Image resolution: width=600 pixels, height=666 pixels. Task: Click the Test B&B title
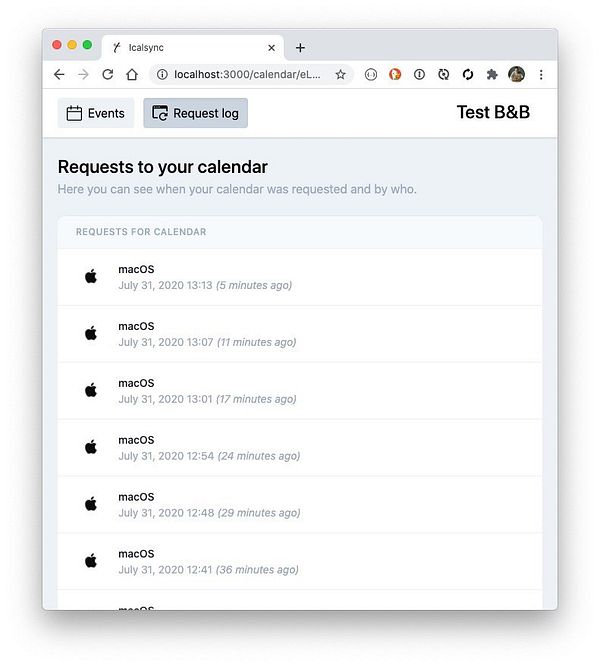[x=493, y=112]
